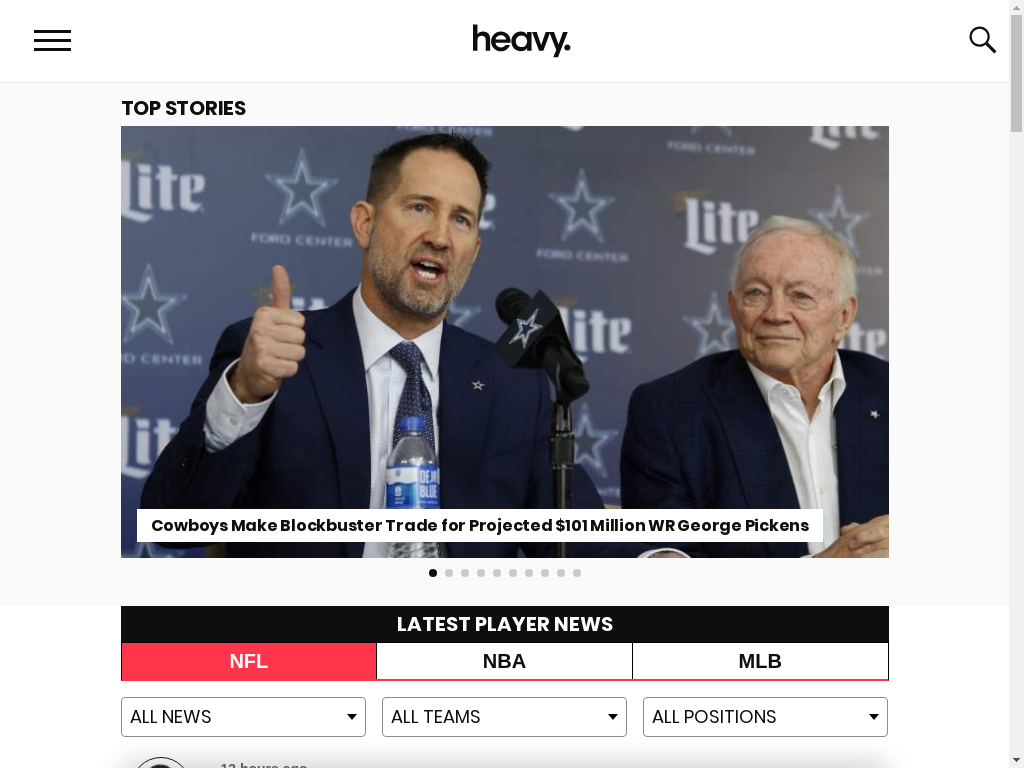Switch to the MLB tab
Image resolution: width=1024 pixels, height=768 pixels.
click(x=760, y=661)
